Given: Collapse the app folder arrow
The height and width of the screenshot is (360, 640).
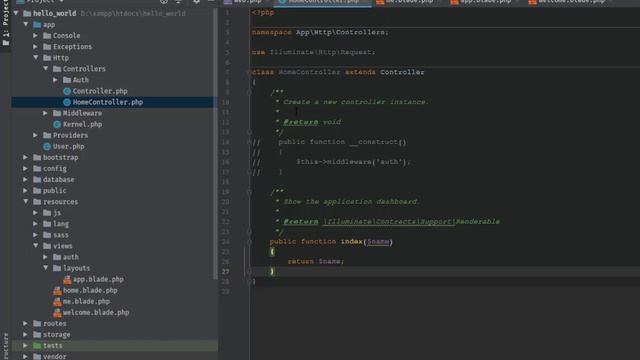Looking at the screenshot, I should point(26,24).
